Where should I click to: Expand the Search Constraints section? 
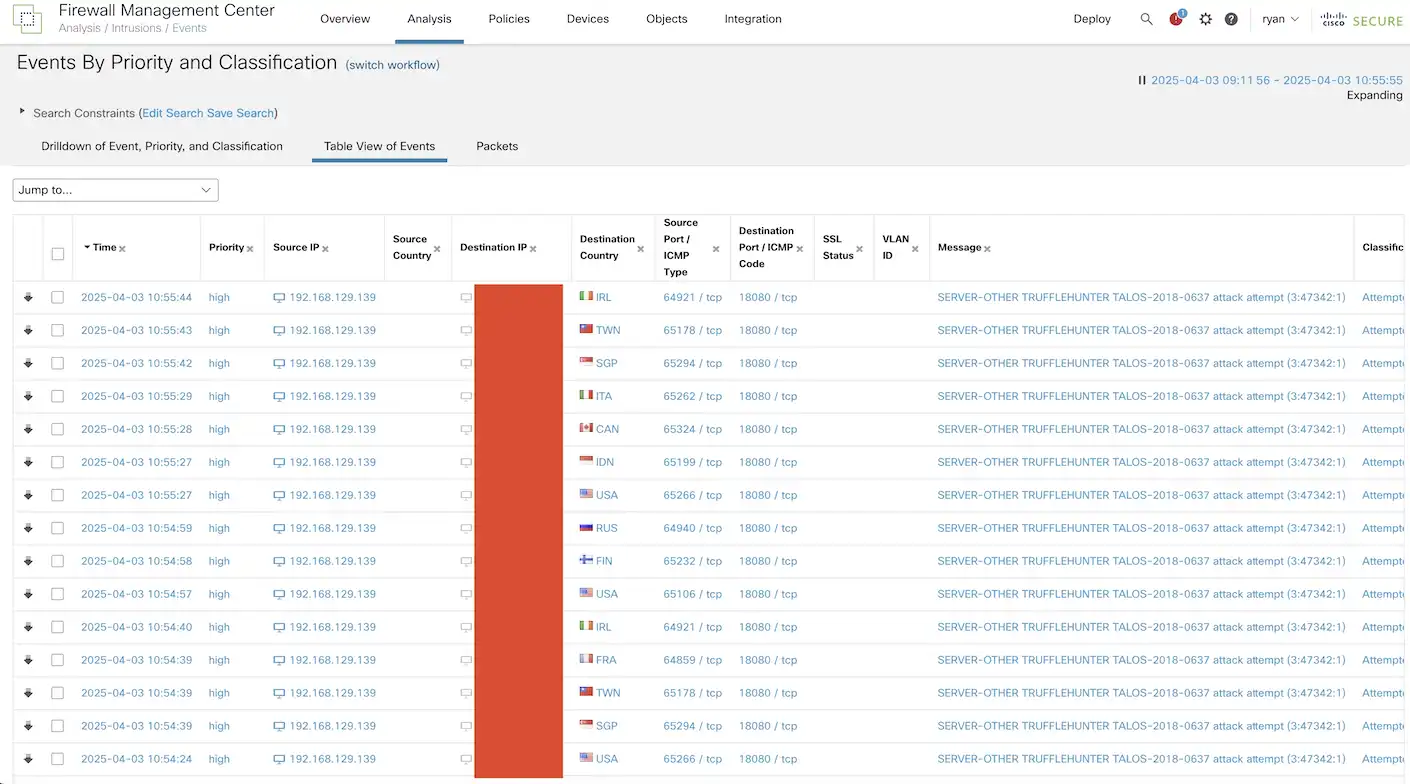coord(22,113)
